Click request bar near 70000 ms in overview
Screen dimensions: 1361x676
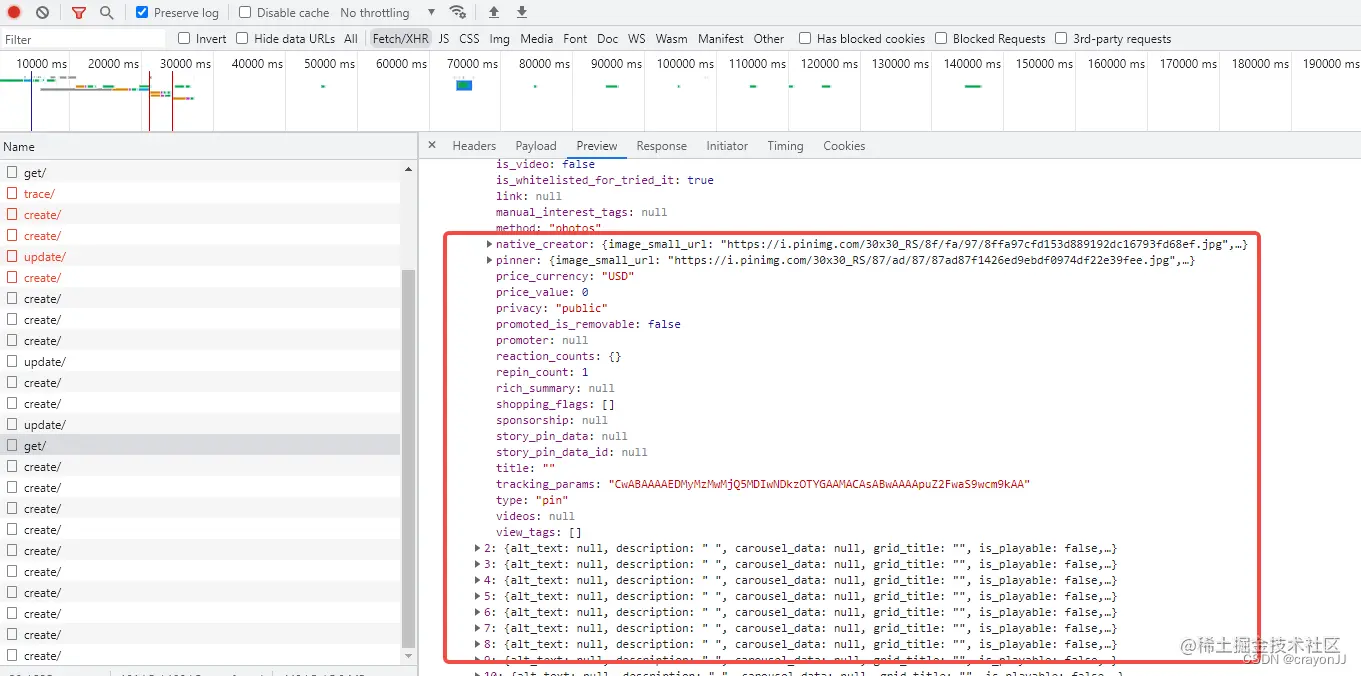[x=464, y=85]
